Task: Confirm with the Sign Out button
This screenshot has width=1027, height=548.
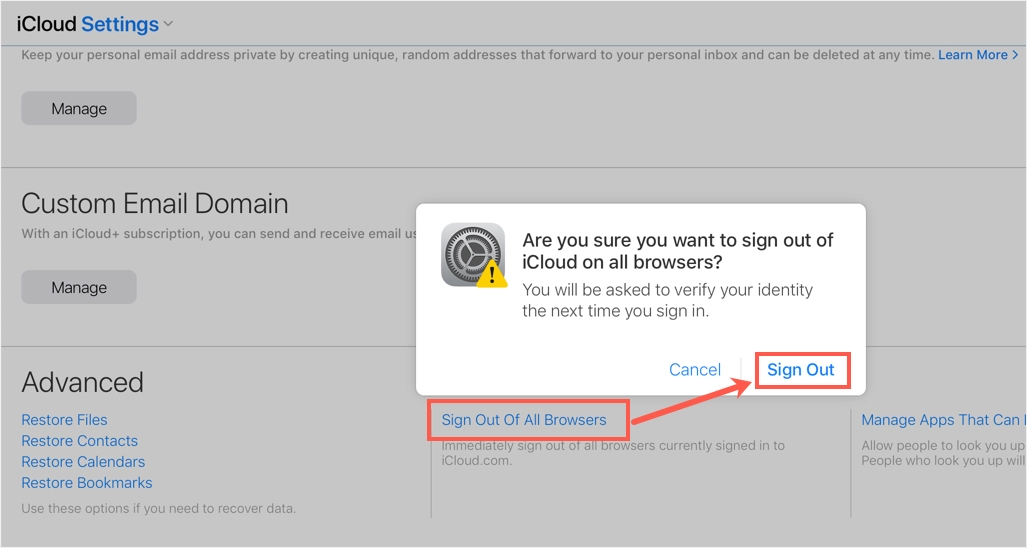Action: [801, 370]
